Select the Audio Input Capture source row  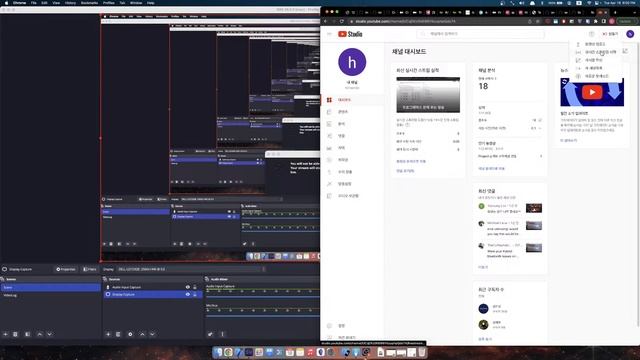point(152,287)
